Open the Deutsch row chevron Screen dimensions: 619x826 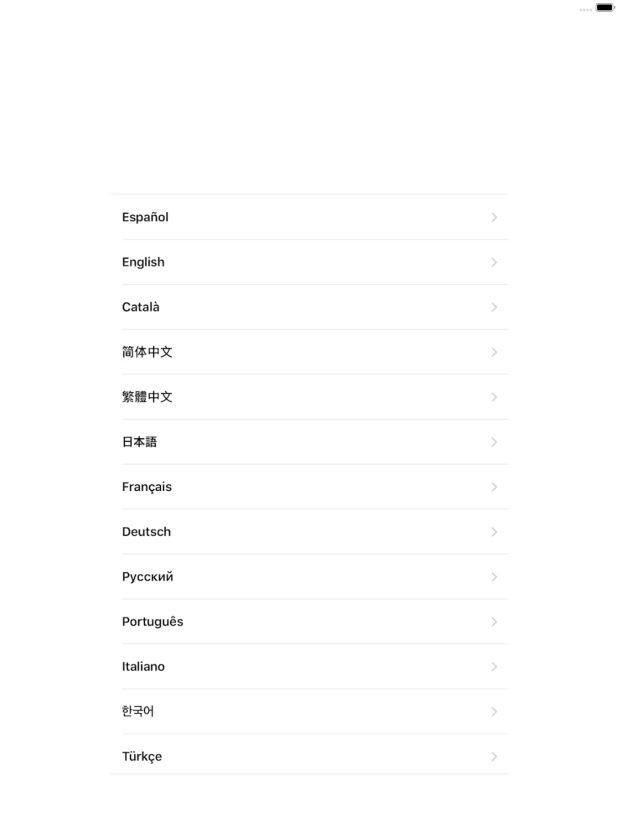494,532
